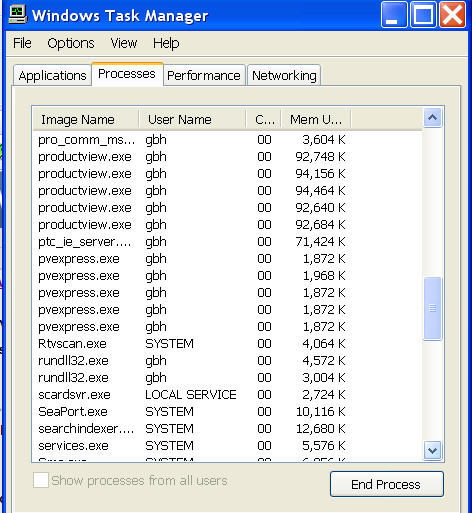Screen dimensions: 472x513
Task: Click SYSTEM user cell for Rtvscan.exe
Action: click(169, 344)
